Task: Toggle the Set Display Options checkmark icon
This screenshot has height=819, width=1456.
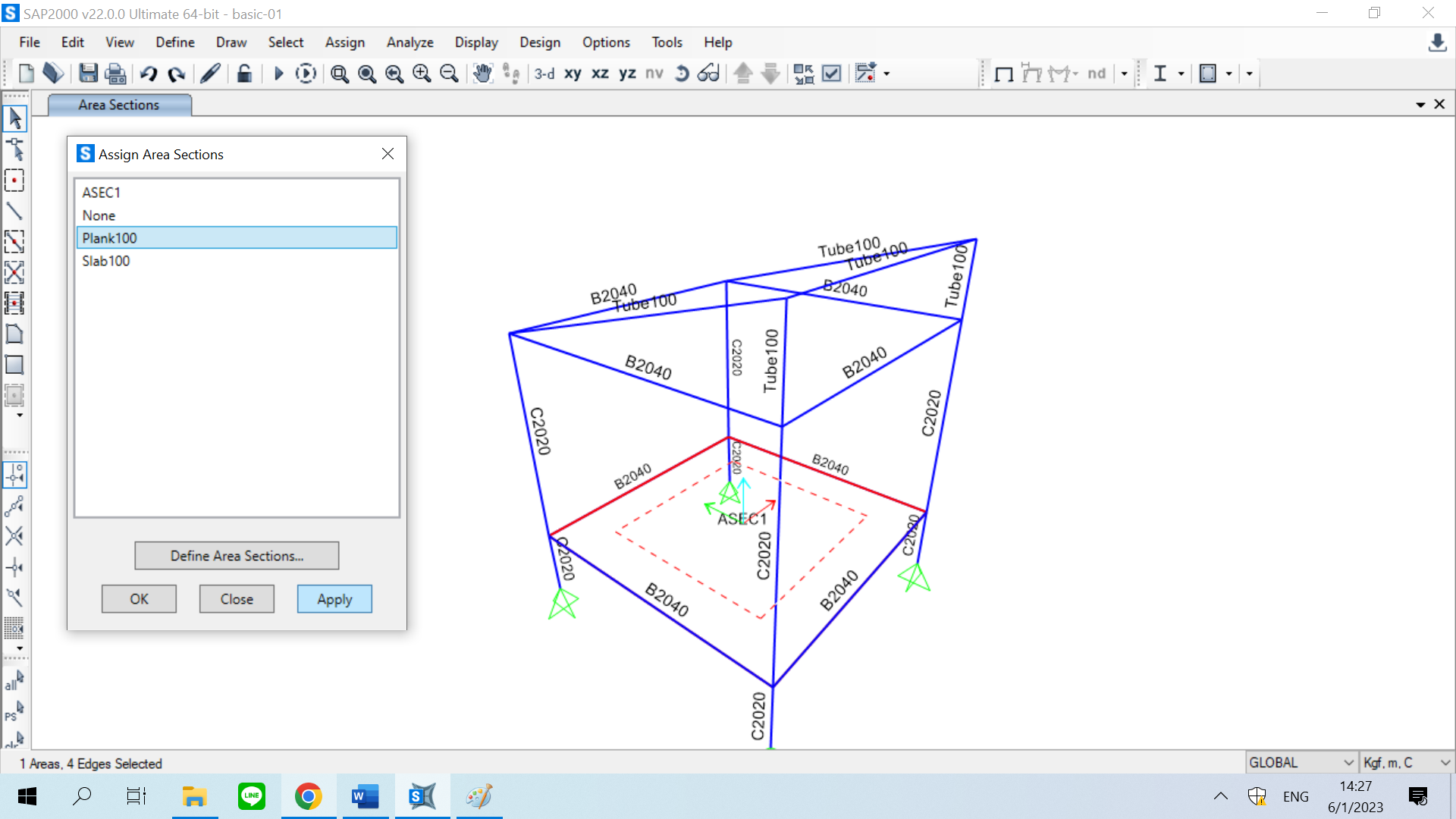Action: coord(832,74)
